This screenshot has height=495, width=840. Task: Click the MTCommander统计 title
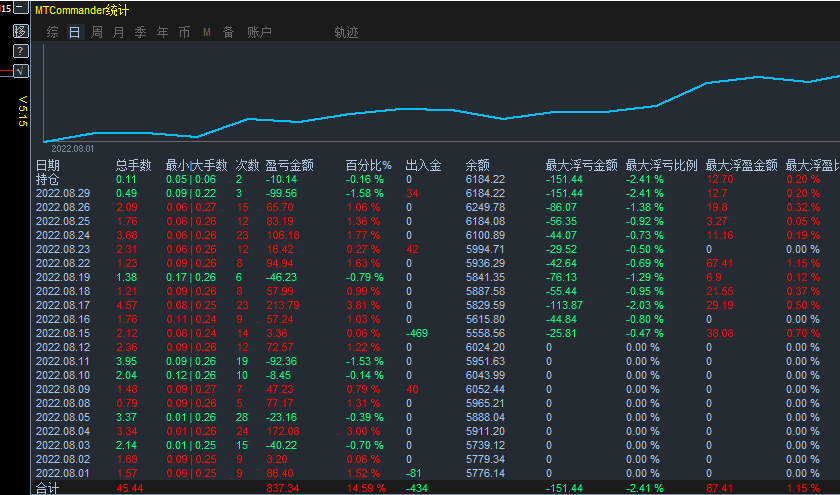[81, 10]
